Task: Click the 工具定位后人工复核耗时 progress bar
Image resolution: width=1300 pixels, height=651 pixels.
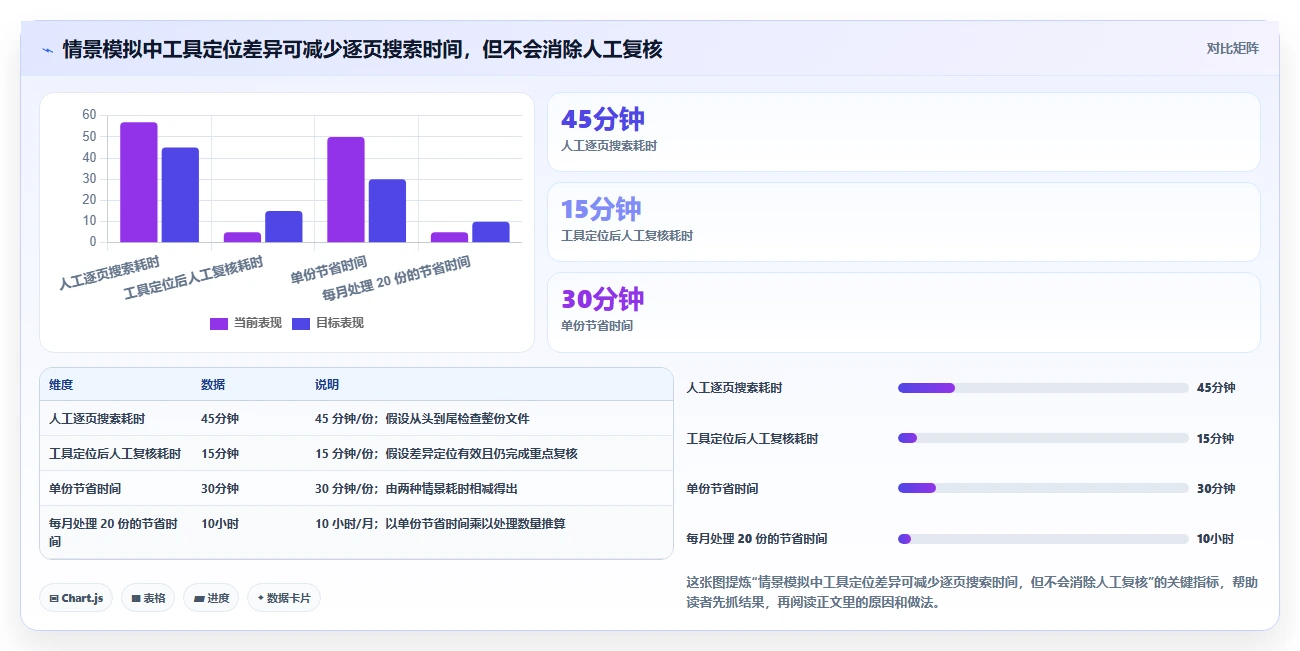Action: [1043, 438]
